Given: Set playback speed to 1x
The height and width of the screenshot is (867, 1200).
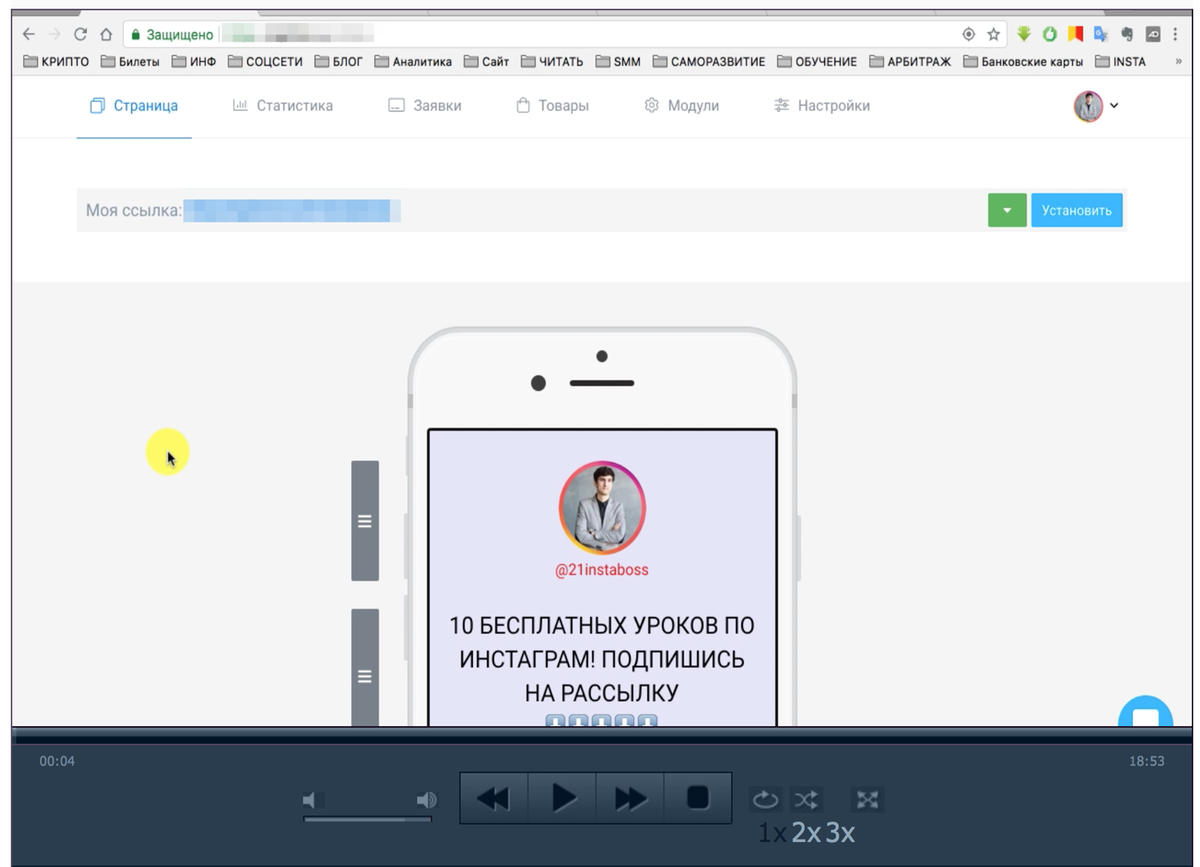Looking at the screenshot, I should pyautogui.click(x=771, y=833).
